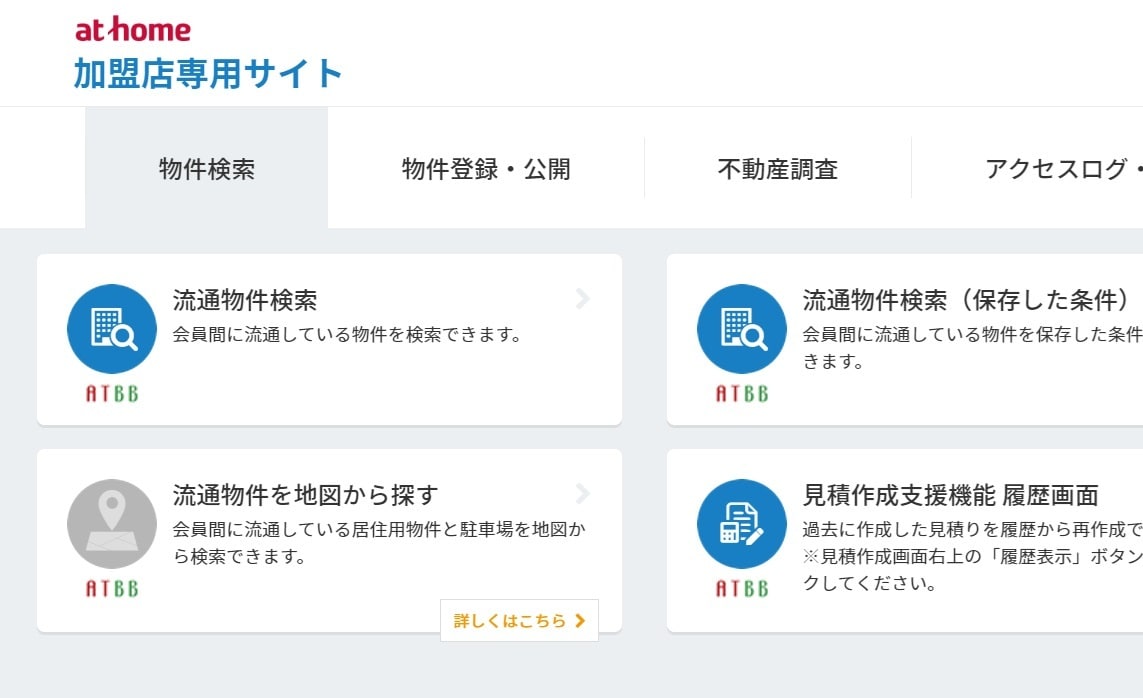The width and height of the screenshot is (1143, 698).
Task: Click the gray map pin icon
Action: (x=112, y=524)
